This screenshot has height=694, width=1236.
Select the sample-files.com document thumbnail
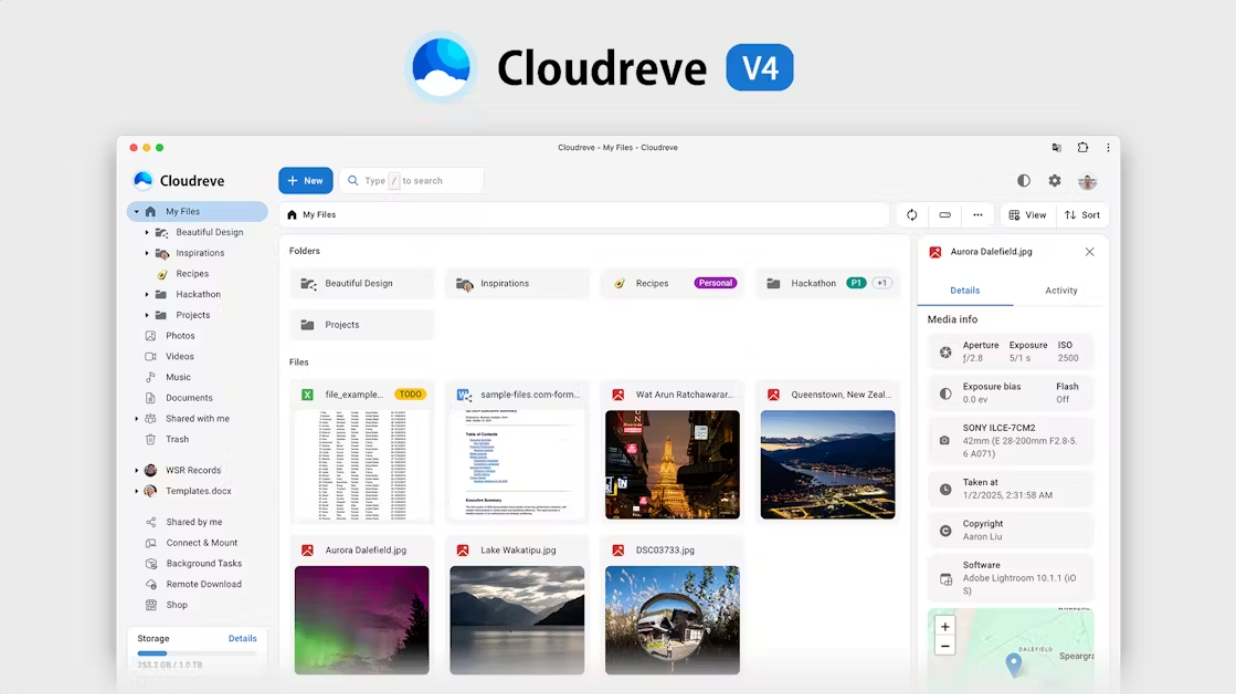click(517, 464)
